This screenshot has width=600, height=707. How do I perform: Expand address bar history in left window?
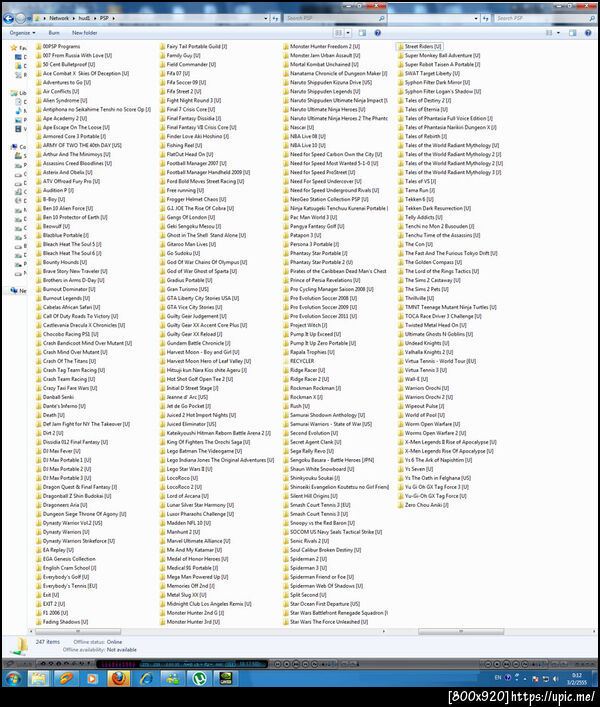pyautogui.click(x=266, y=18)
